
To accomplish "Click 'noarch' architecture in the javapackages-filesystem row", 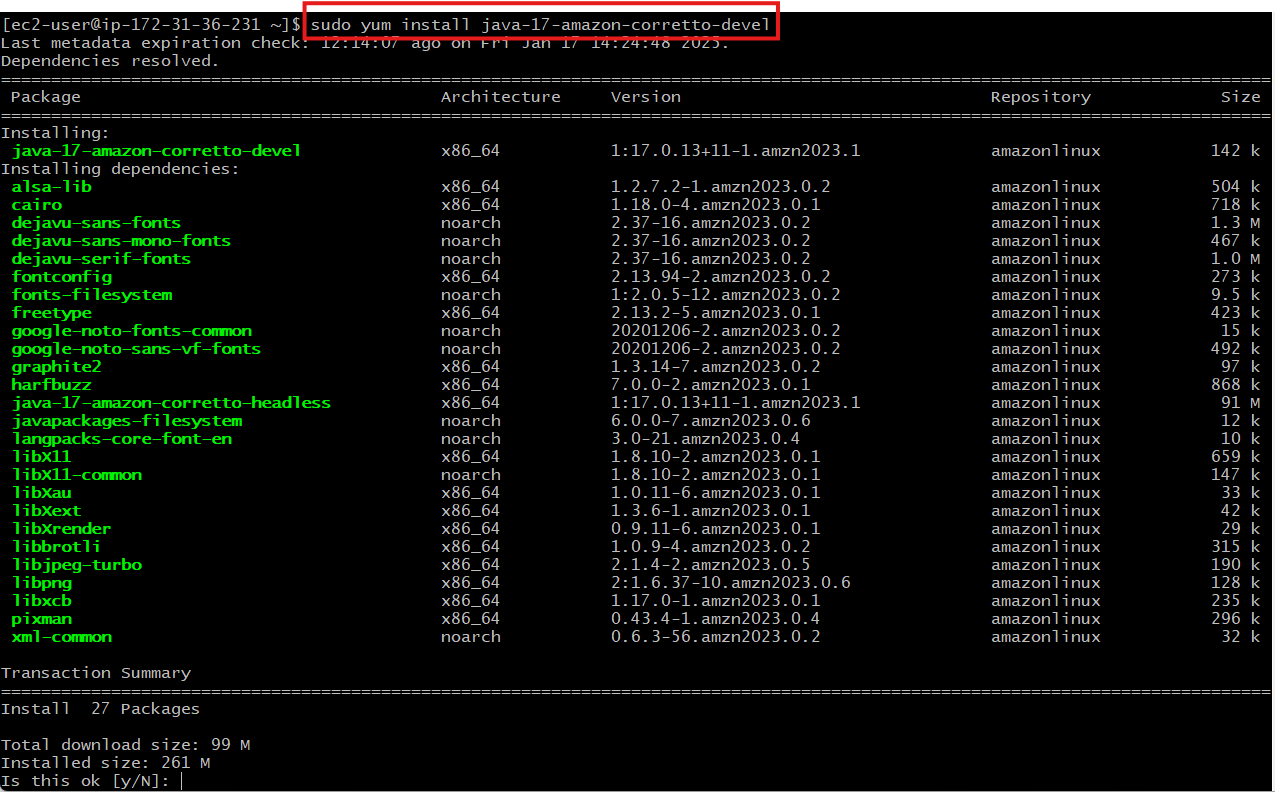I will pyautogui.click(x=471, y=421).
